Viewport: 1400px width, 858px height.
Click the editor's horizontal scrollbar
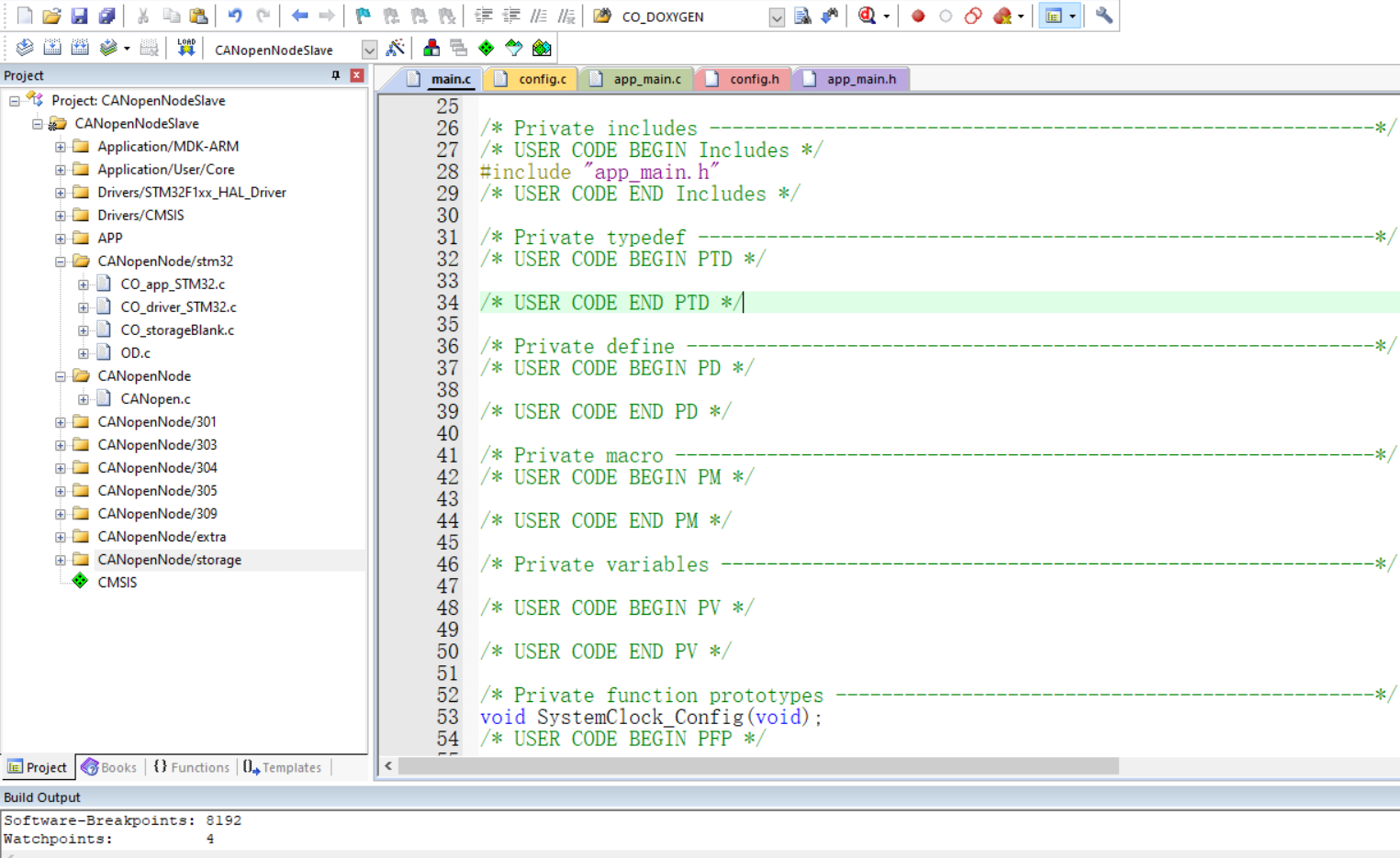coord(734,765)
